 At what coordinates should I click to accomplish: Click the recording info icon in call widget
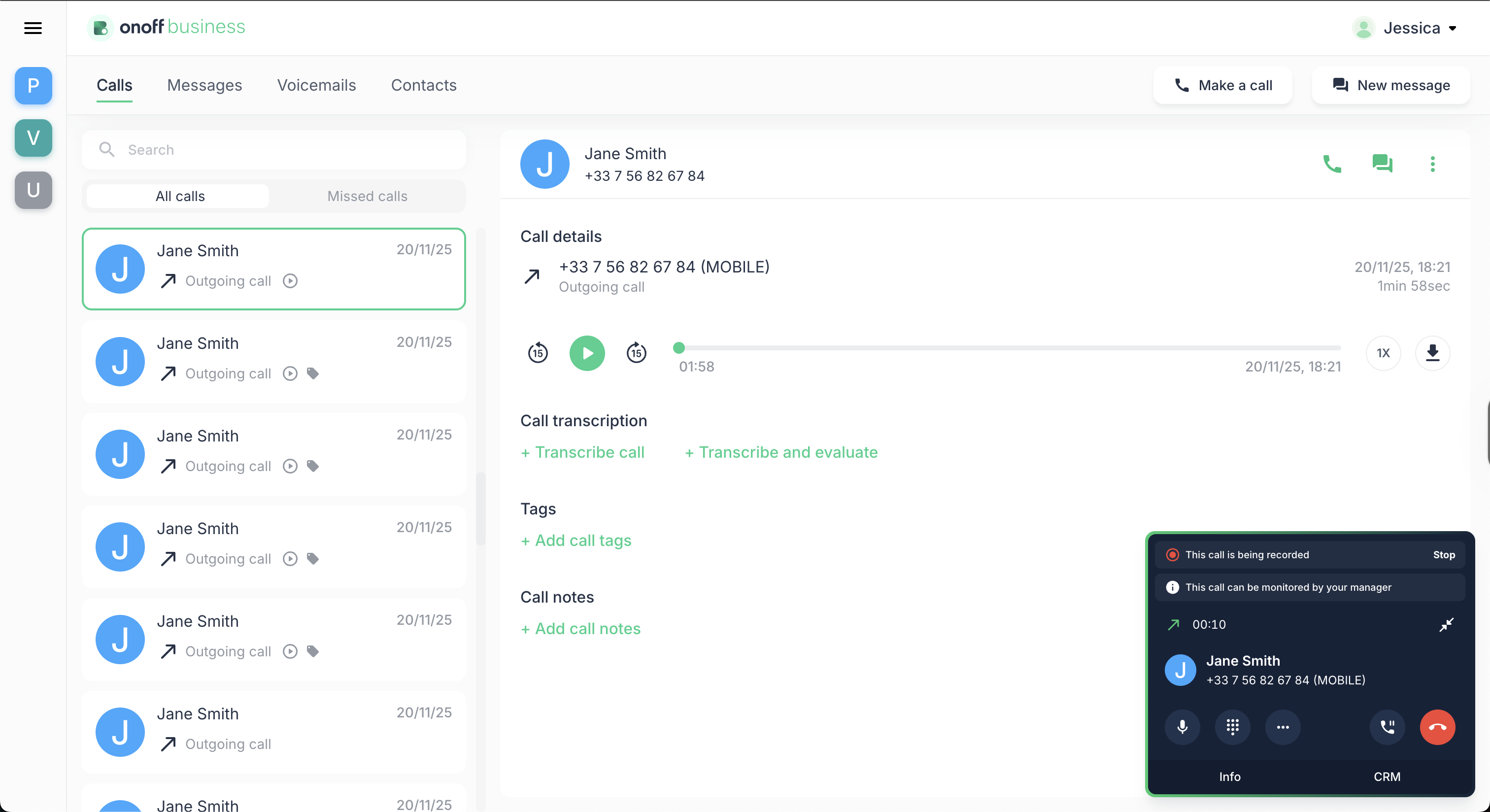click(x=1173, y=555)
